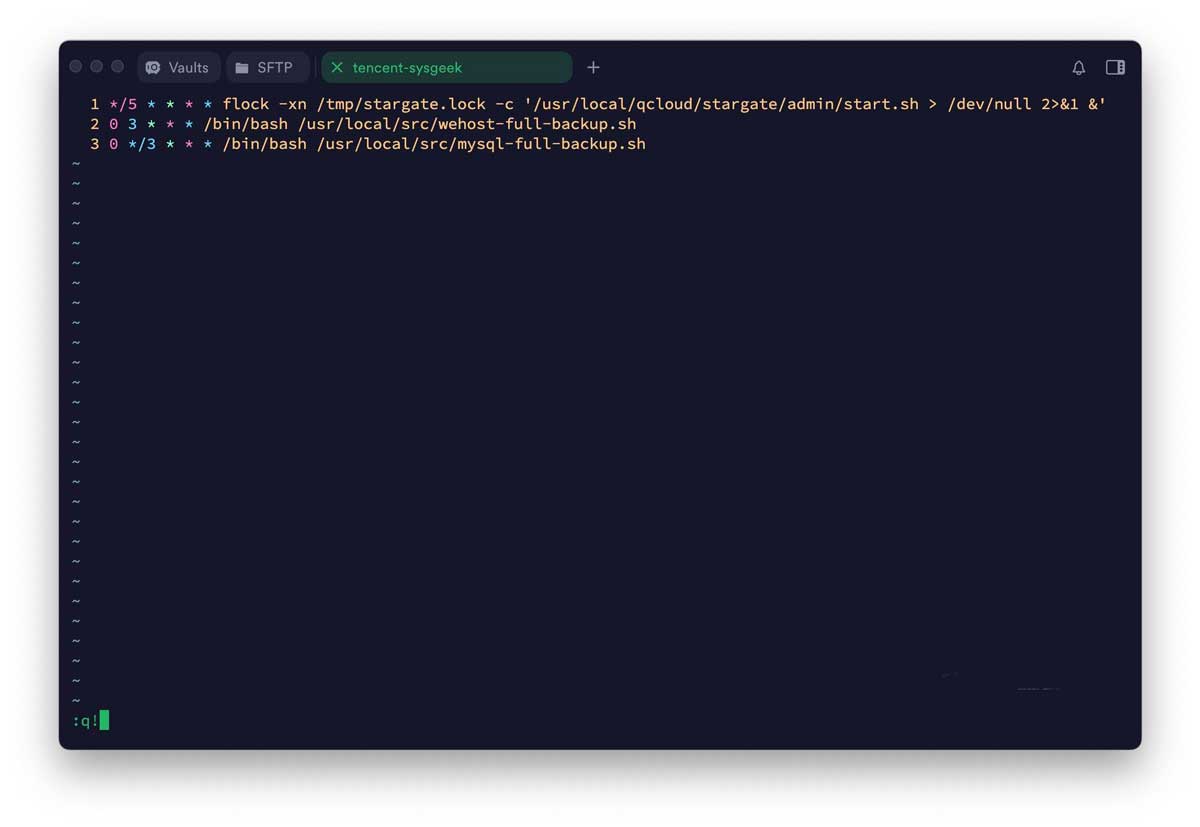The width and height of the screenshot is (1200, 827).
Task: Open a new tab with the plus icon
Action: [593, 67]
